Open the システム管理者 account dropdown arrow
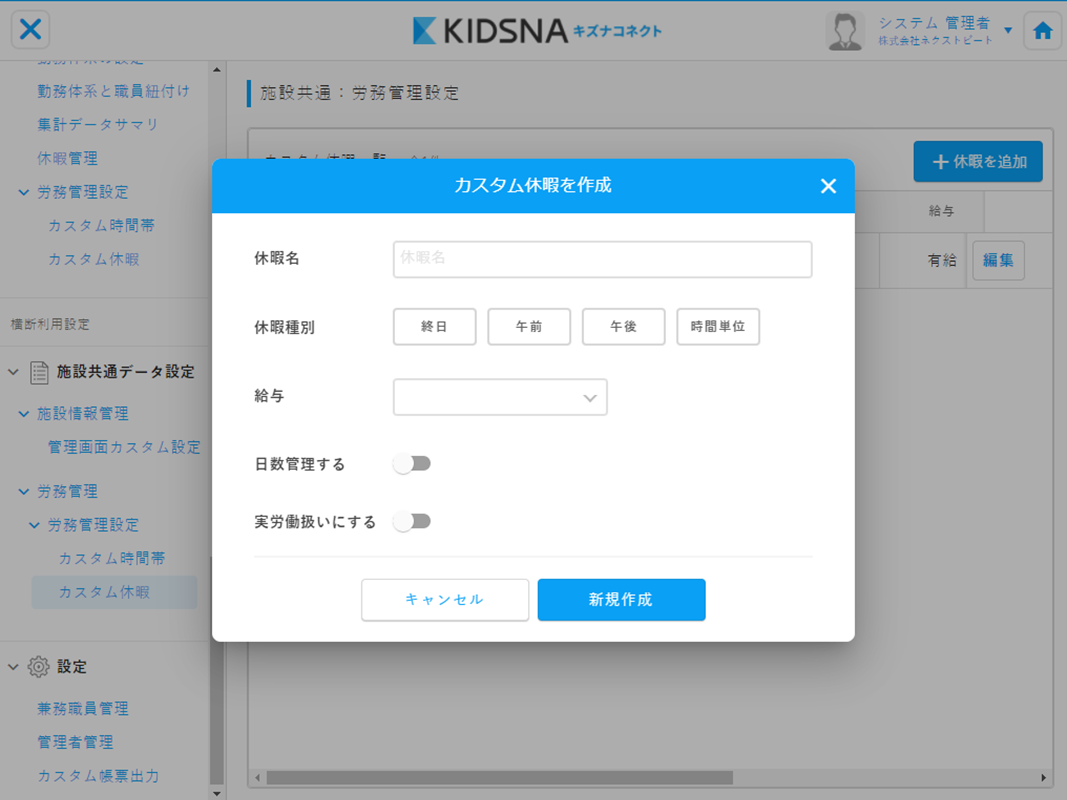 (x=1008, y=31)
